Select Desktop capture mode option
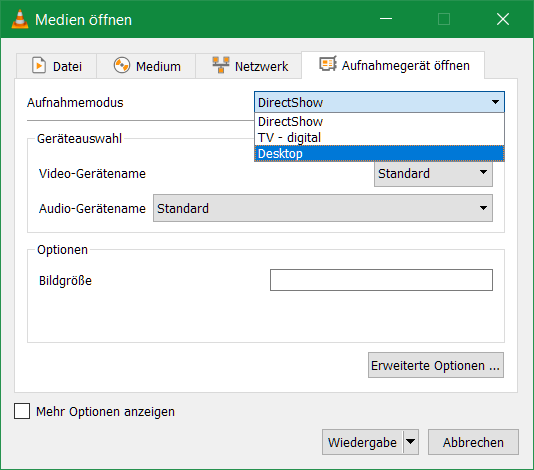Screen dimensions: 534x470 [x=379, y=154]
